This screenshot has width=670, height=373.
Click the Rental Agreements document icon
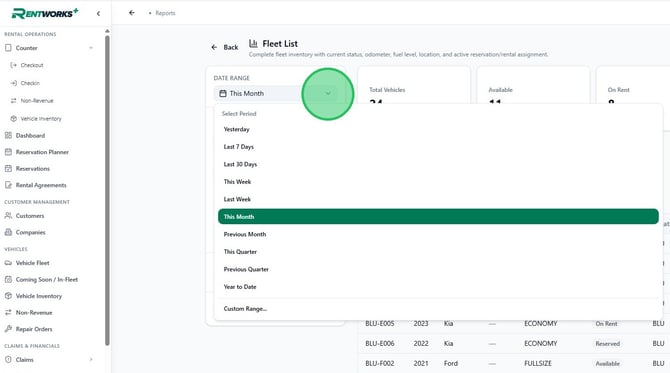pyautogui.click(x=8, y=185)
